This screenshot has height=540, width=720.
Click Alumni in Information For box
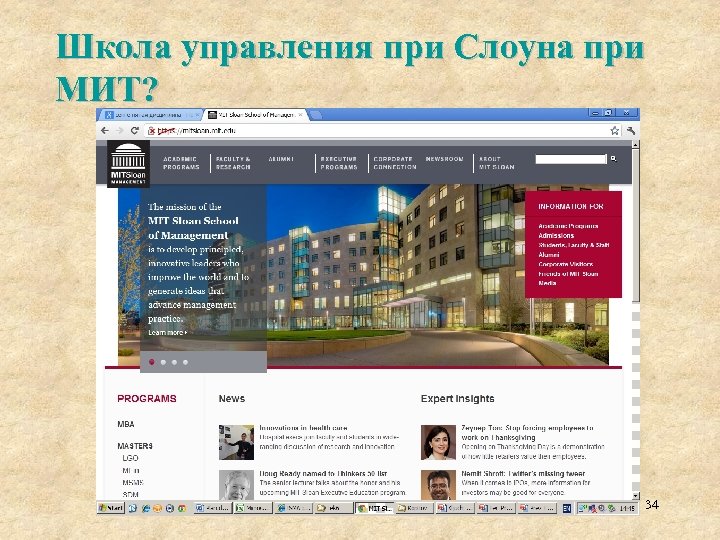coord(549,255)
